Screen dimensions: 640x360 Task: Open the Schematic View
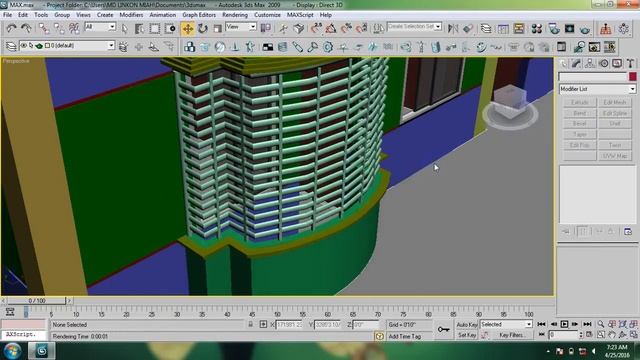(519, 28)
